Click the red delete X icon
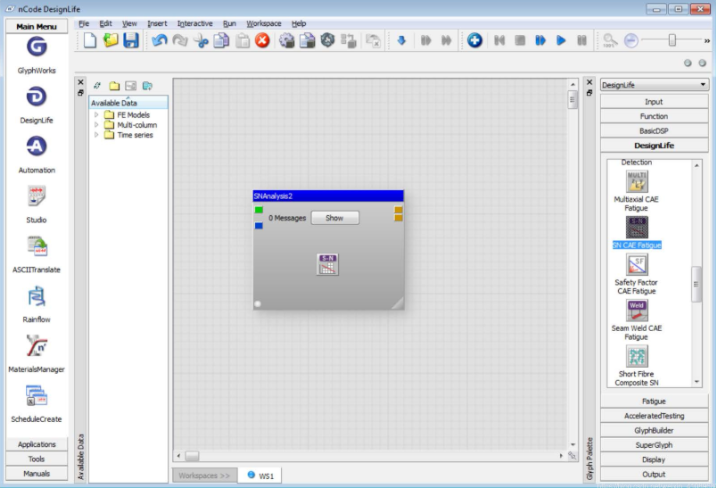The height and width of the screenshot is (488, 716). (263, 41)
